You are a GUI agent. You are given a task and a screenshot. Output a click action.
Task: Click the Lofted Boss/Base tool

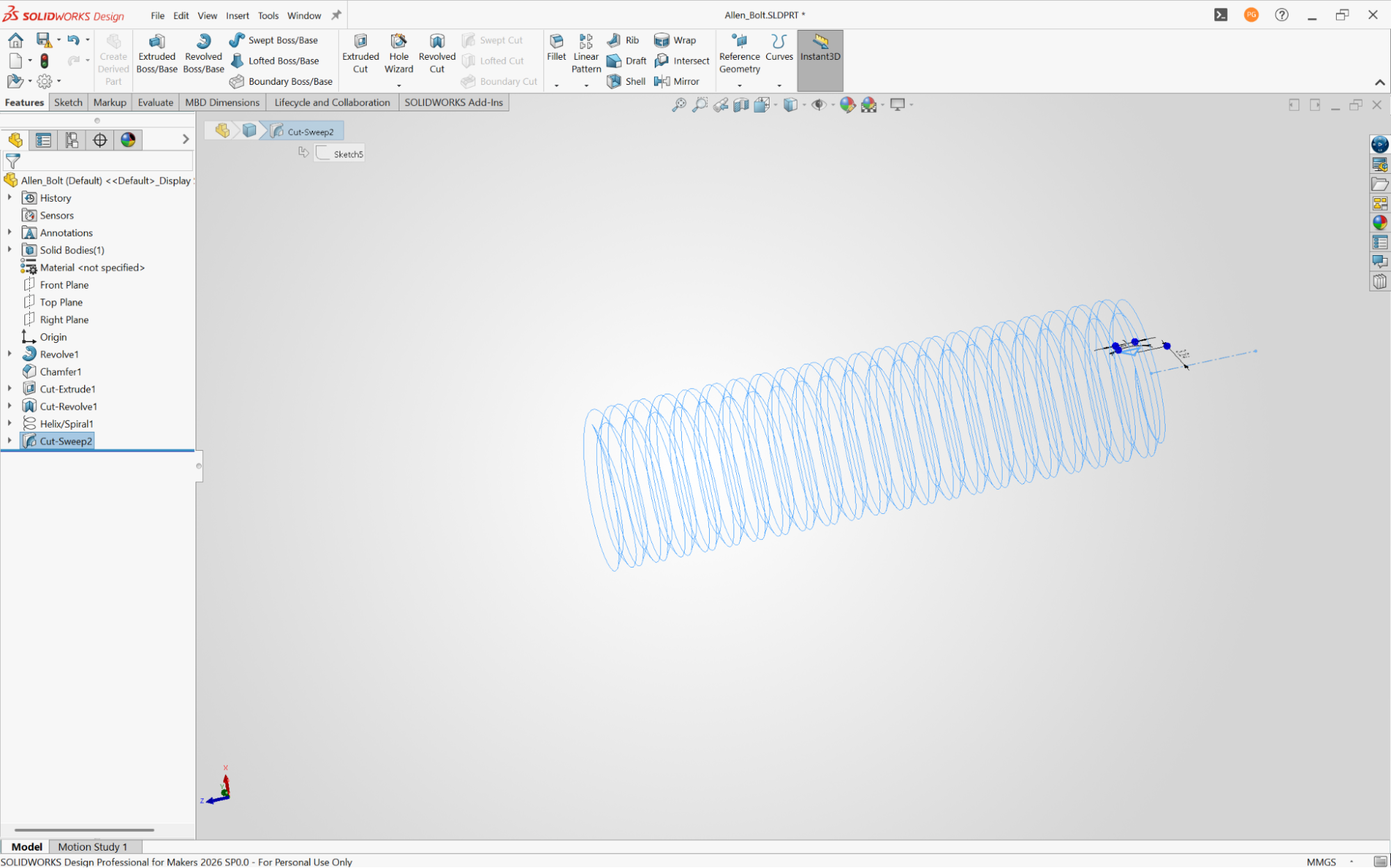(x=274, y=61)
